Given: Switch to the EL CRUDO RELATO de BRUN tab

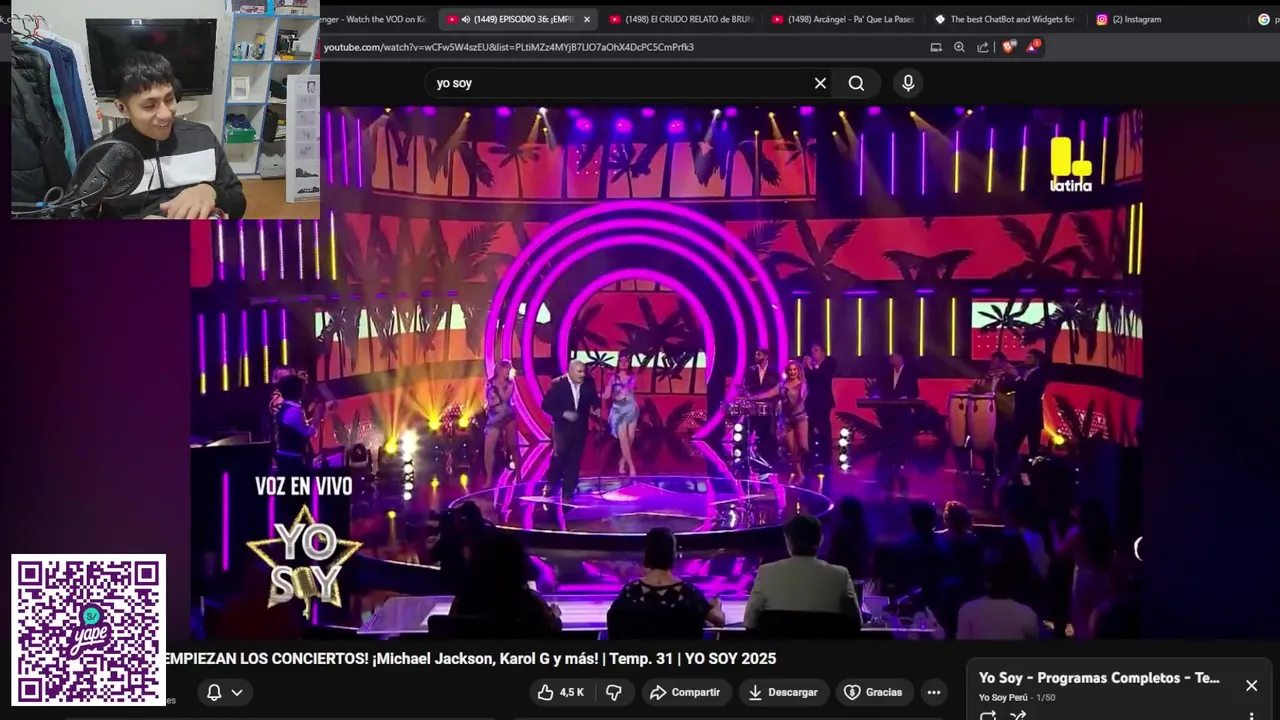Looking at the screenshot, I should [681, 19].
